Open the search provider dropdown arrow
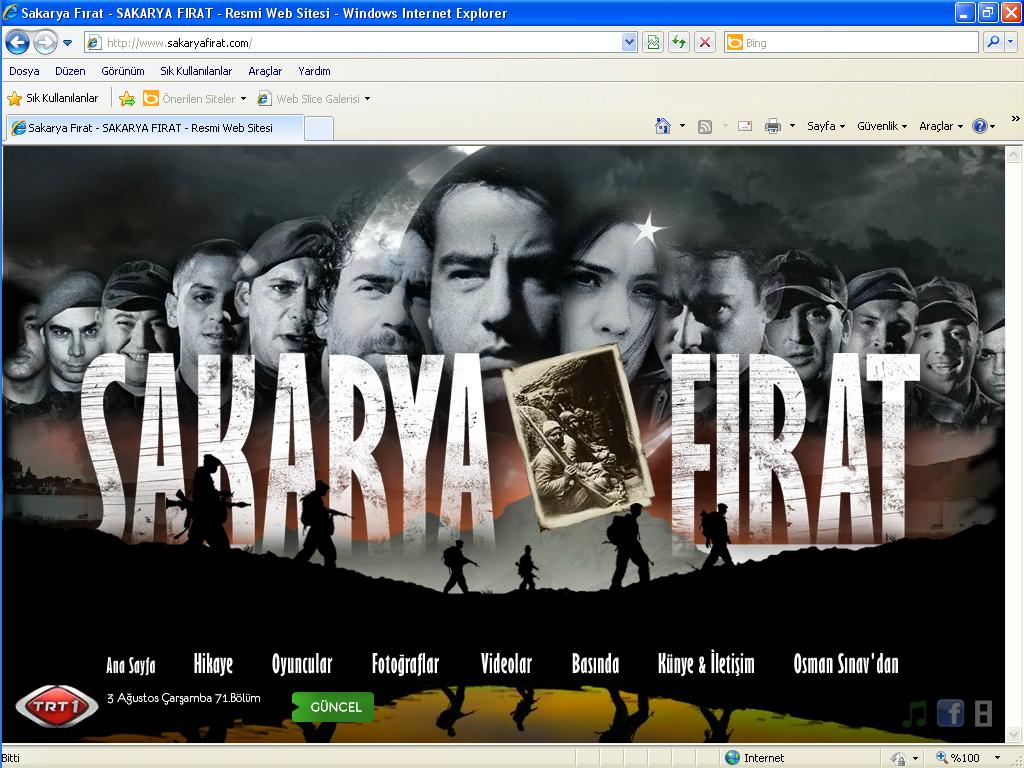The height and width of the screenshot is (768, 1024). coord(1011,42)
